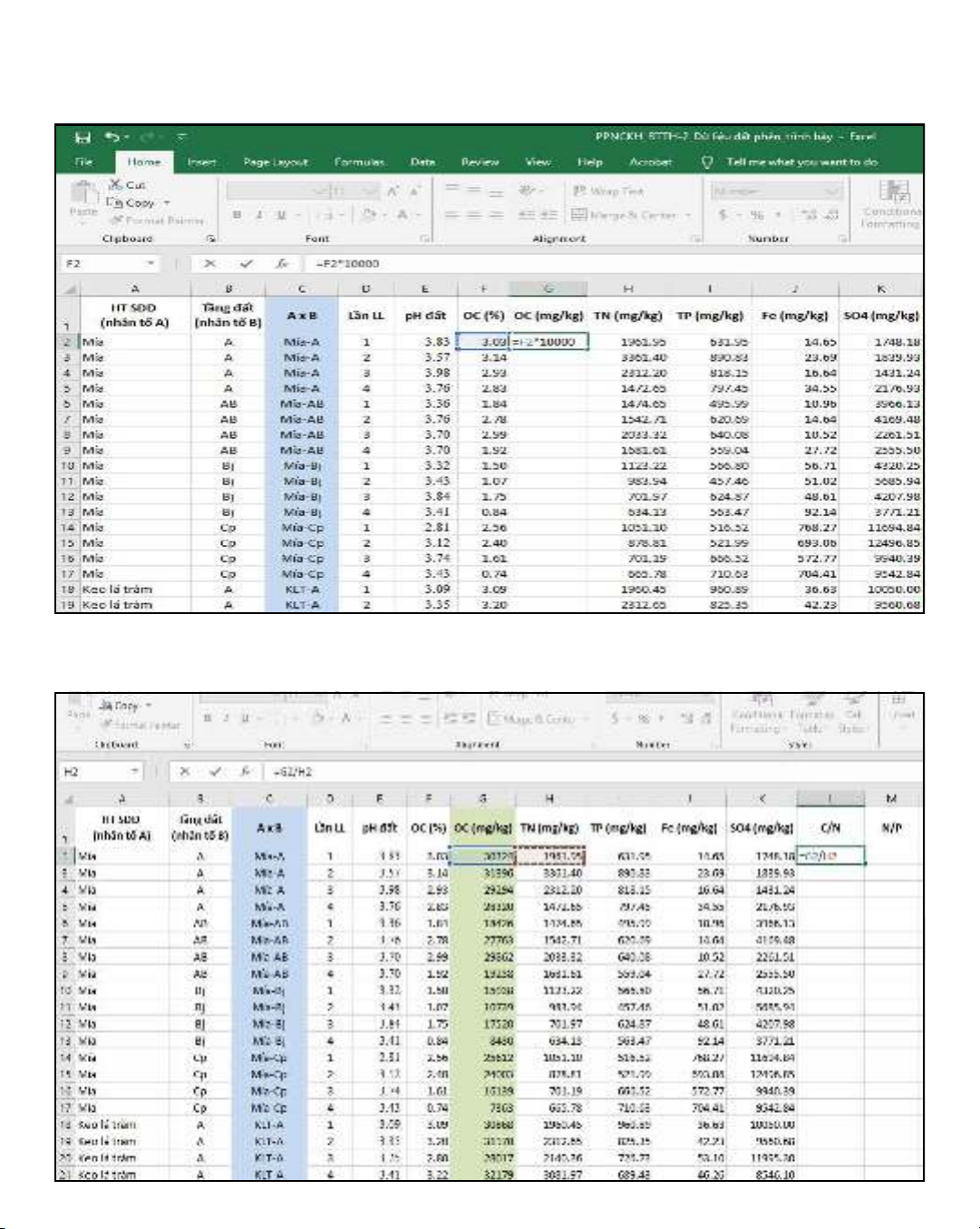
Task: Click Cut in the upper Clipboard group
Action: pos(128,185)
